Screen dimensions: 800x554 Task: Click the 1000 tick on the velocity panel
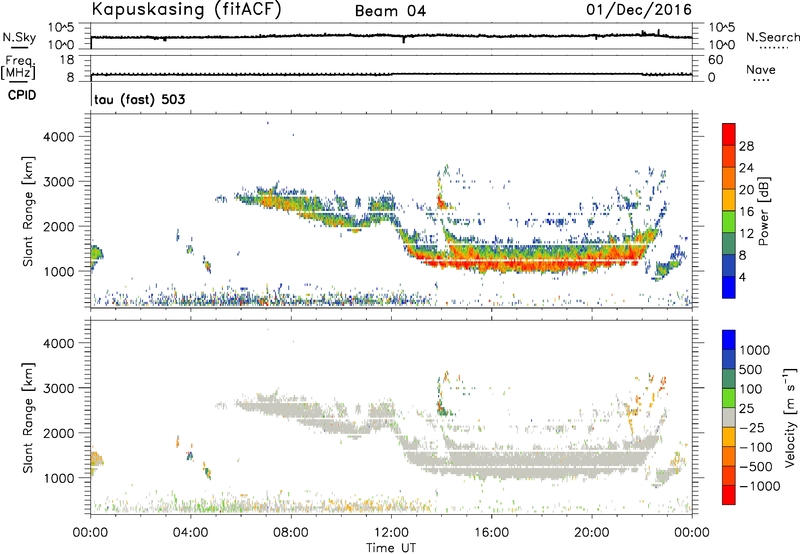point(59,478)
